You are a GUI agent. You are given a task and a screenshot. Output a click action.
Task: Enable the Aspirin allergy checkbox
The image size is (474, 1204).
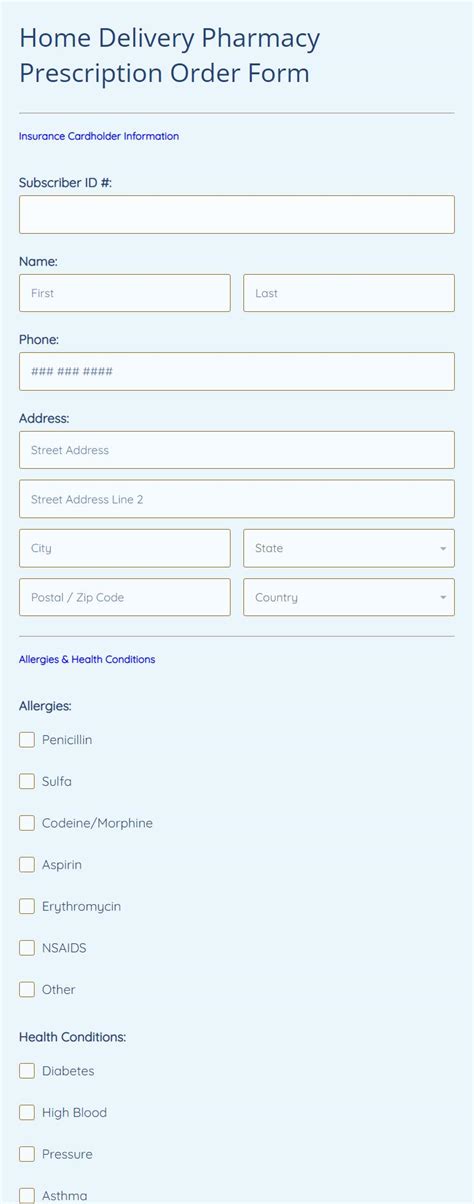(x=27, y=864)
